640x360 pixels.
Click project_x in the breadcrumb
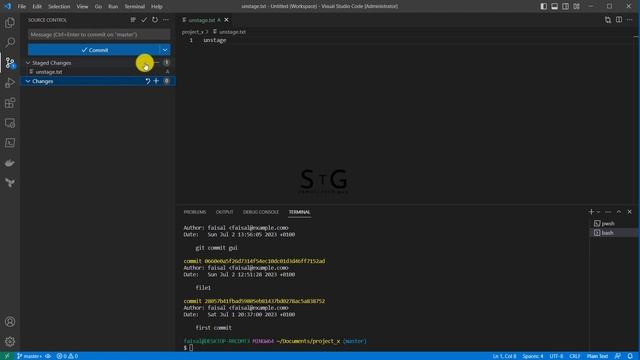[192, 31]
